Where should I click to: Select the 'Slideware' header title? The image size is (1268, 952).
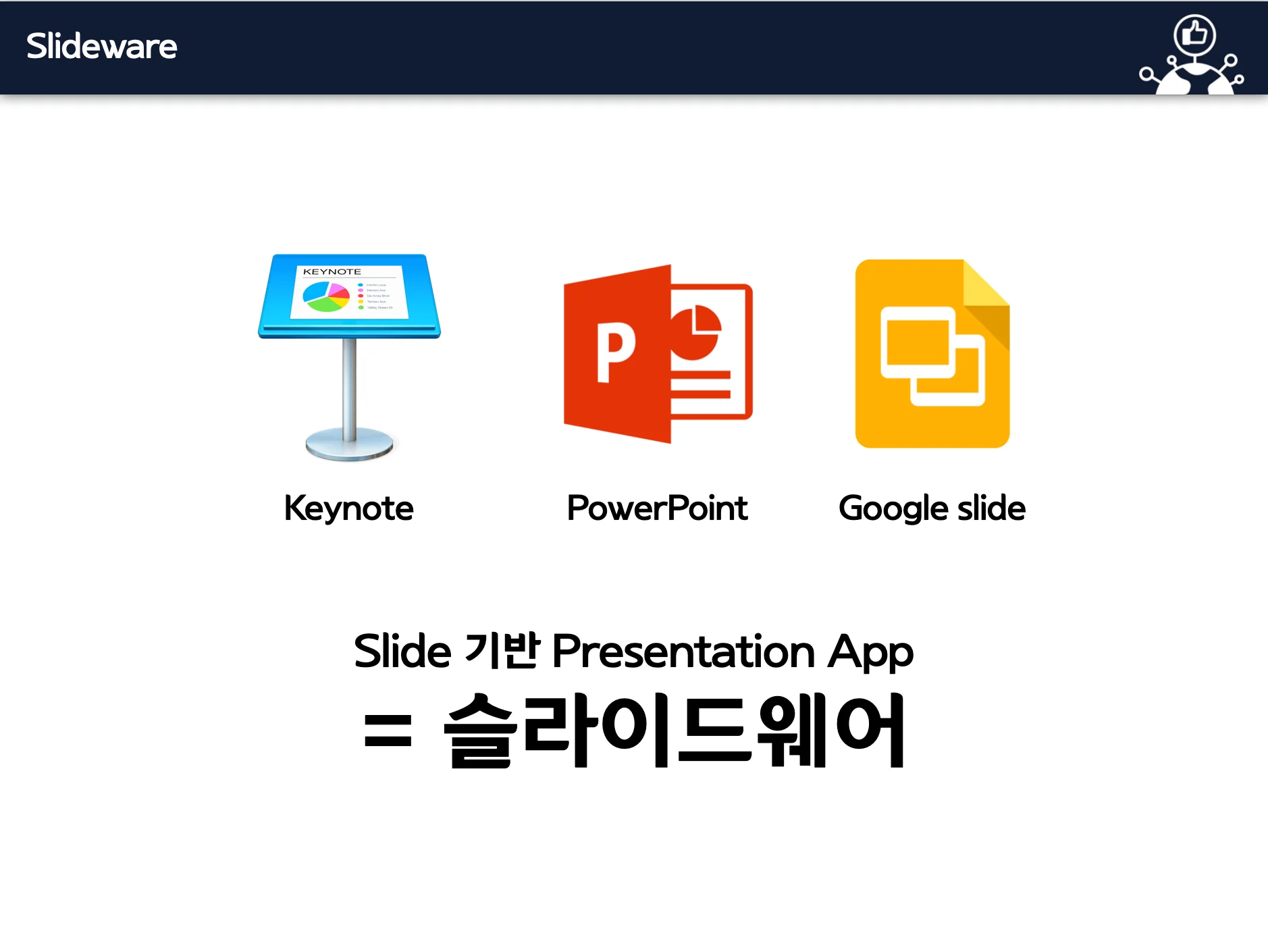tap(102, 47)
